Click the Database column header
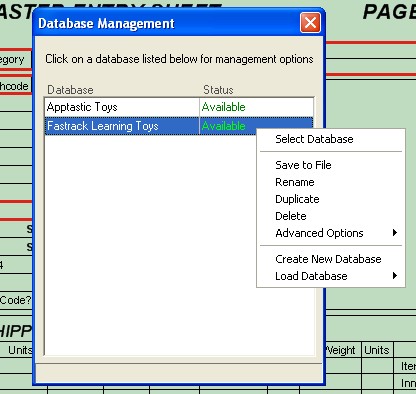The height and width of the screenshot is (394, 416). point(70,90)
